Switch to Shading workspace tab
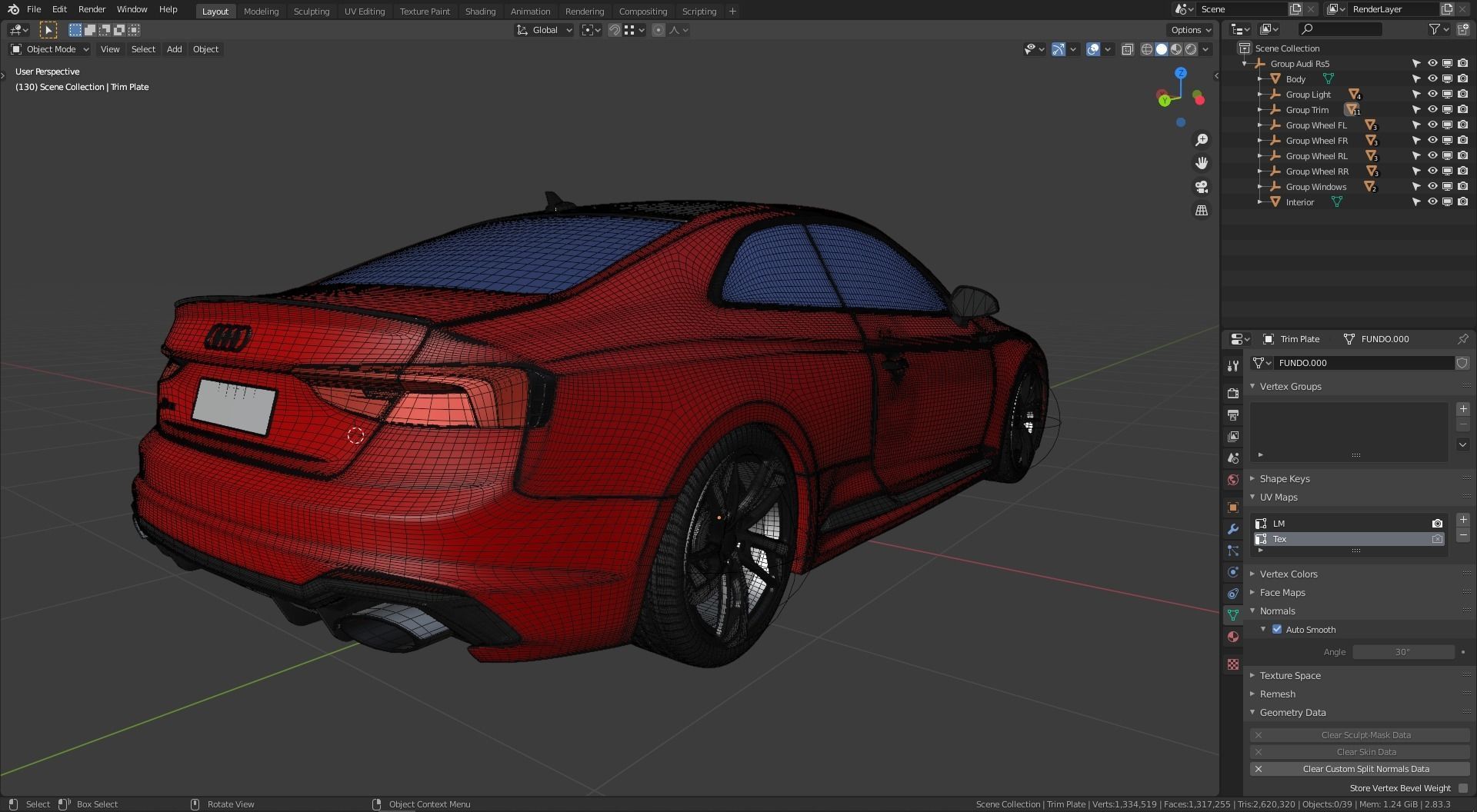Viewport: 1477px width, 812px height. coord(480,11)
